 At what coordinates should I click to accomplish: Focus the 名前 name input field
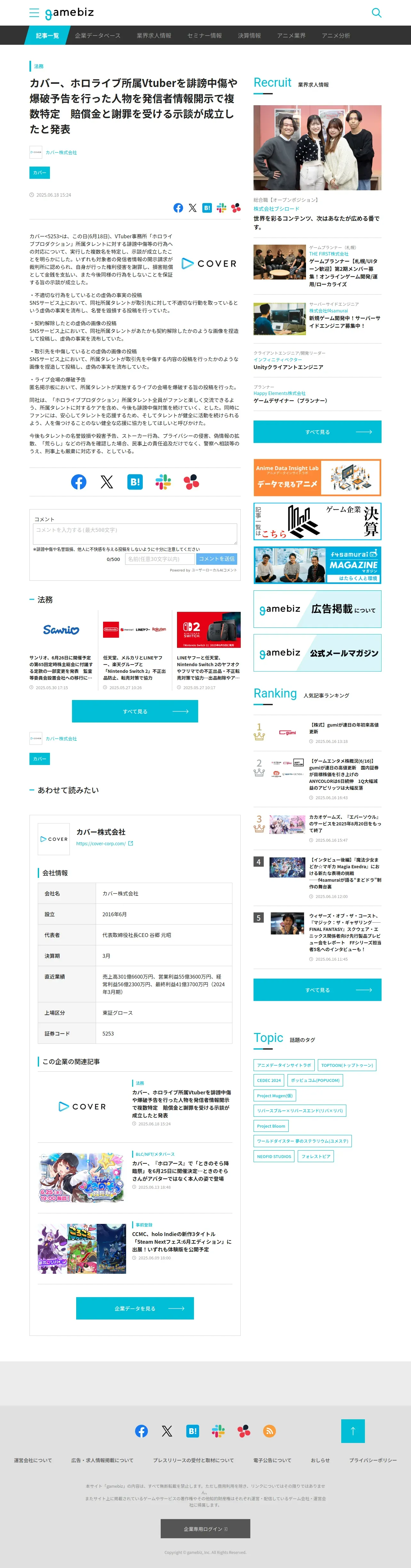(159, 559)
